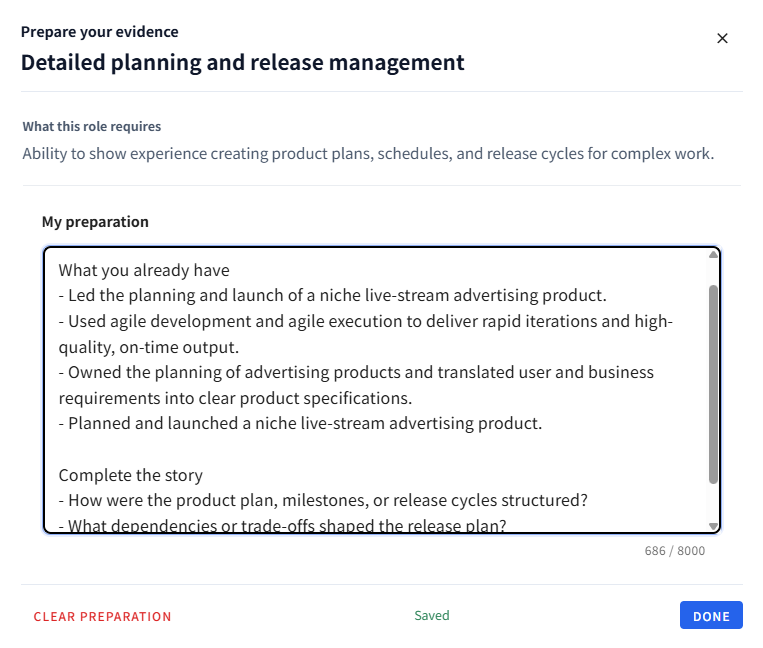The height and width of the screenshot is (648, 763).
Task: Click the 'Used agile development' line
Action: coord(365,334)
